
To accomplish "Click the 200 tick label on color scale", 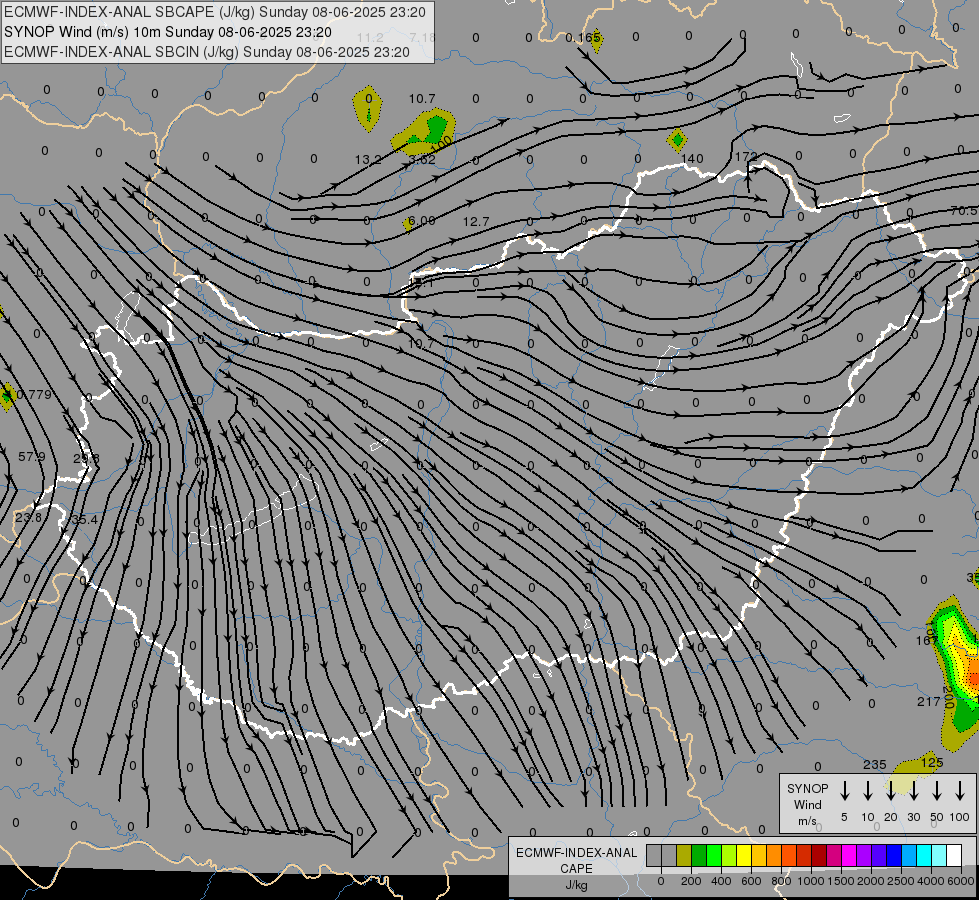I will [691, 881].
